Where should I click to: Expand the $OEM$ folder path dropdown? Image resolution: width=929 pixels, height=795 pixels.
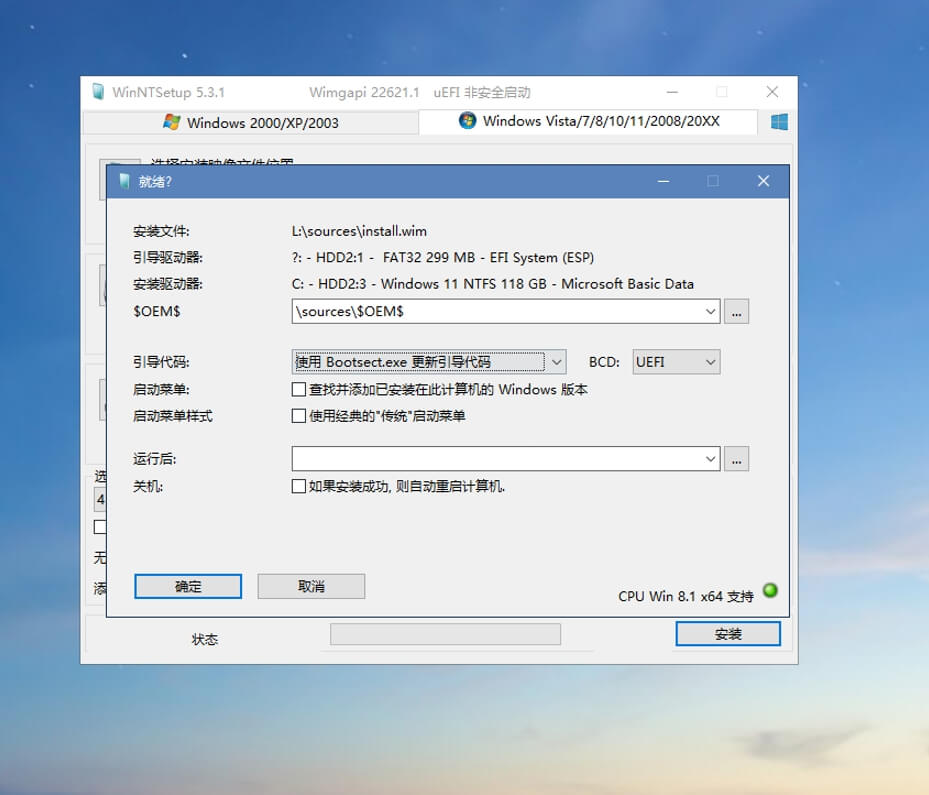[711, 311]
